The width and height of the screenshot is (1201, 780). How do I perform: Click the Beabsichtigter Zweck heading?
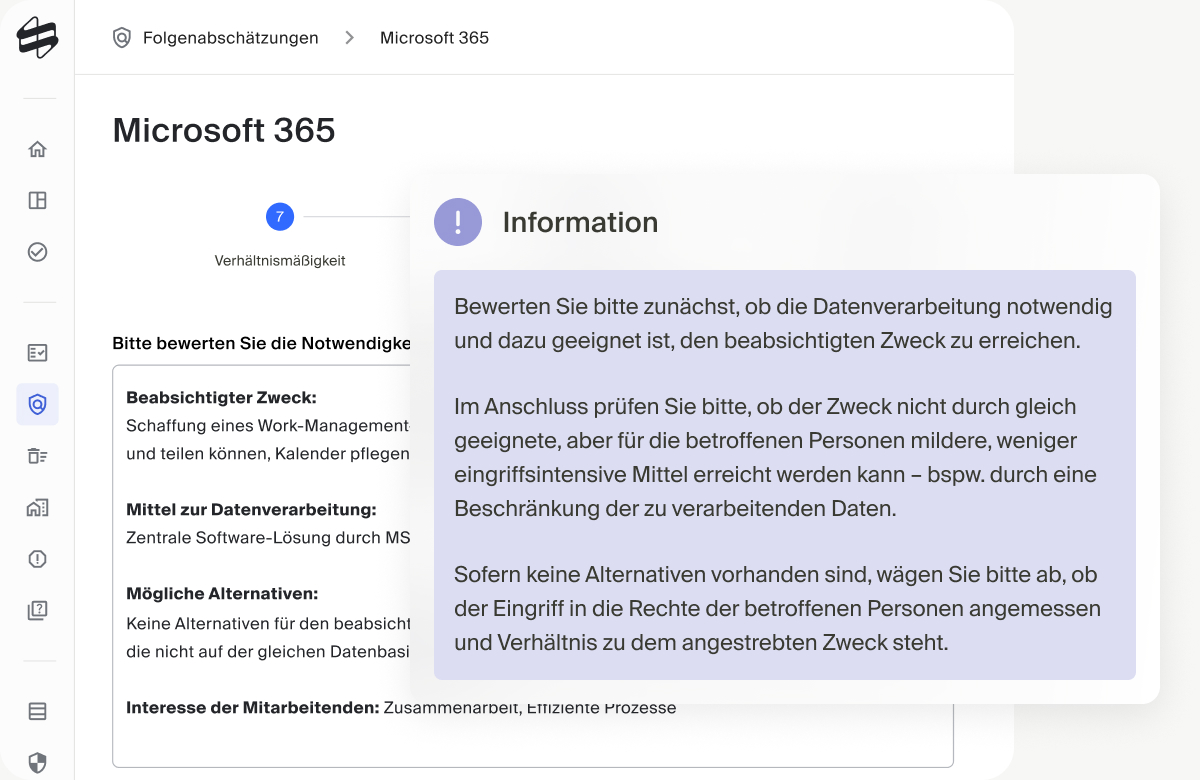[221, 398]
